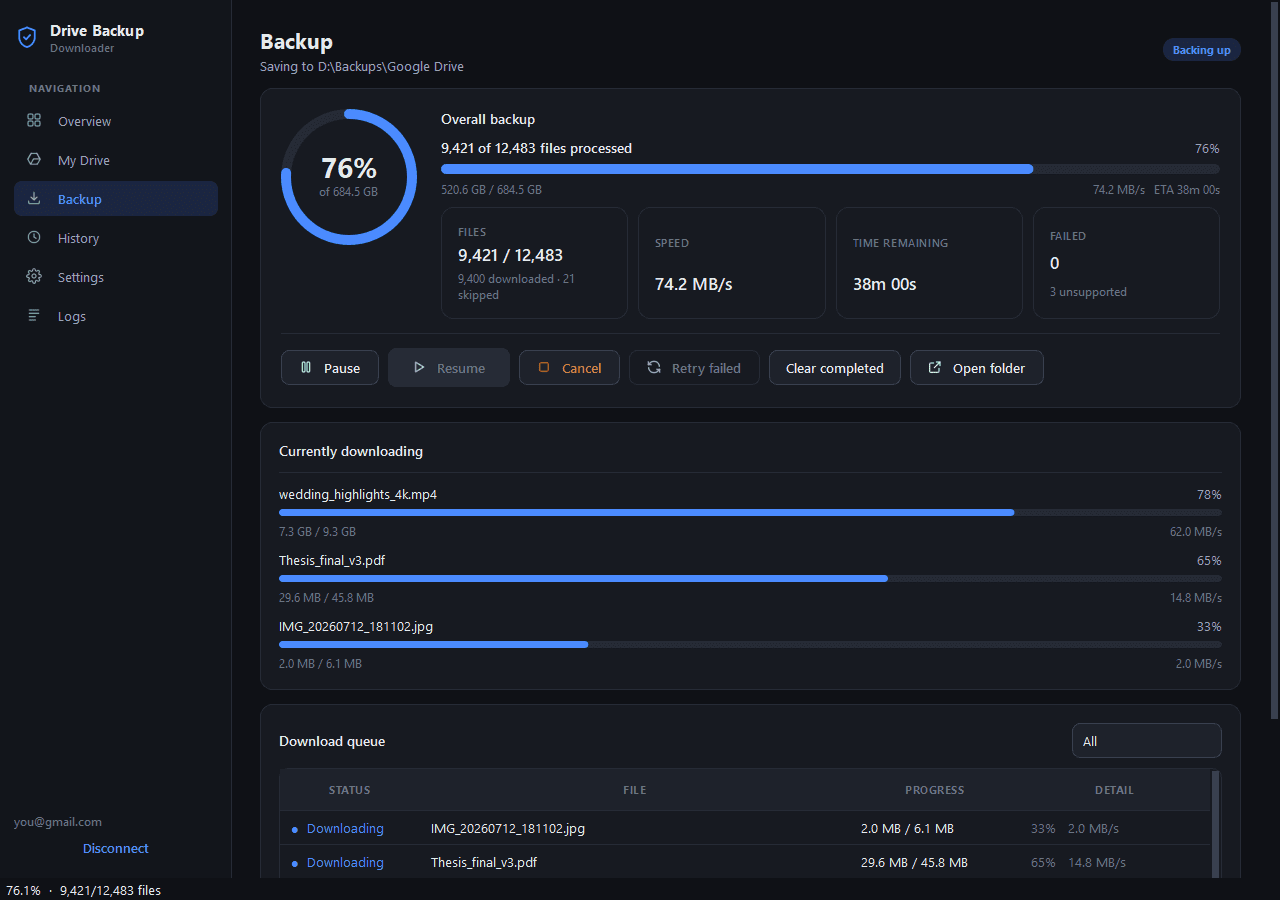
Task: Click IMG_20260712_181102.jpg file name in queue table
Action: tap(508, 829)
